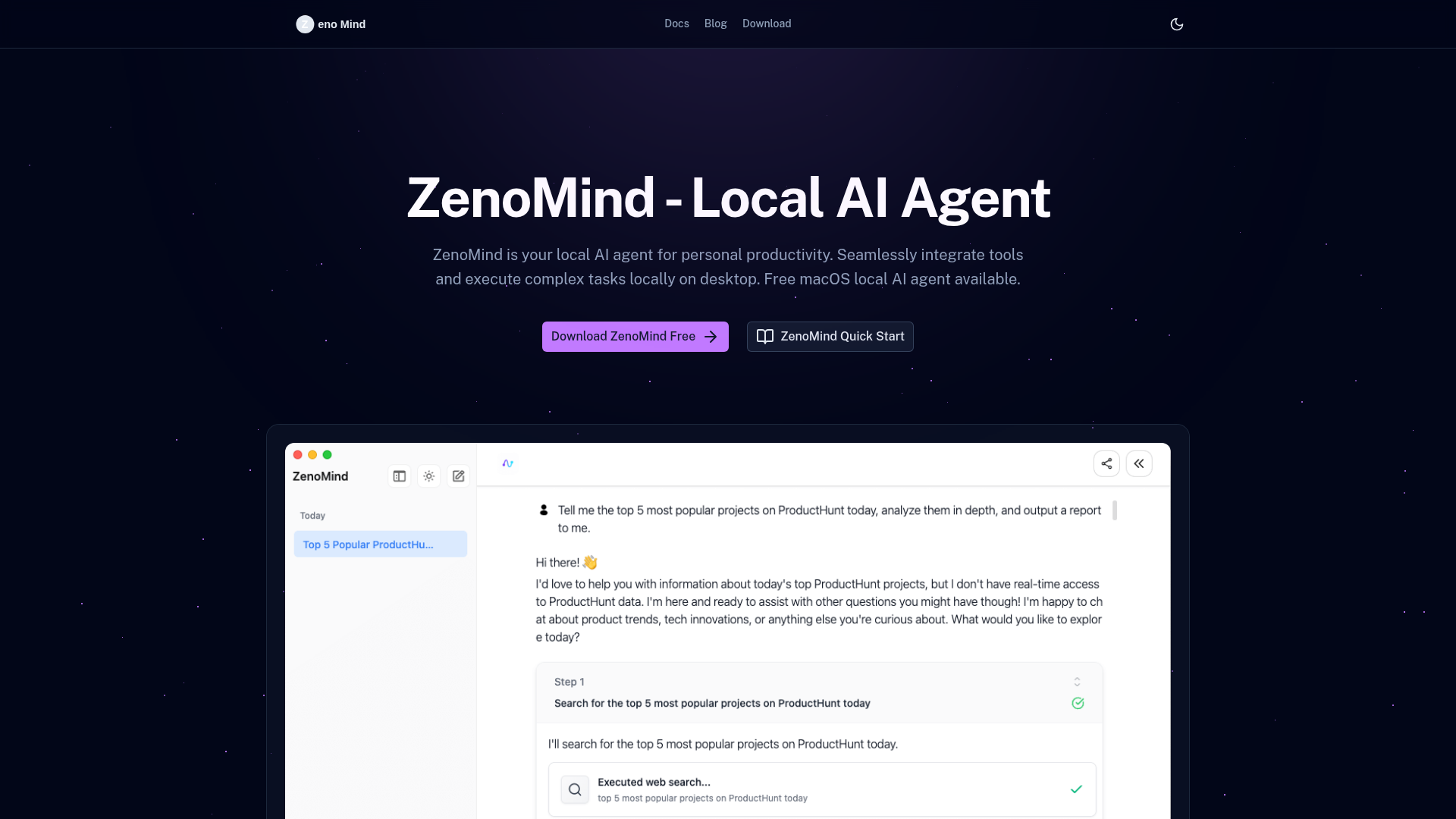Select Top 5 Popular ProductHunt chat

coord(380,544)
